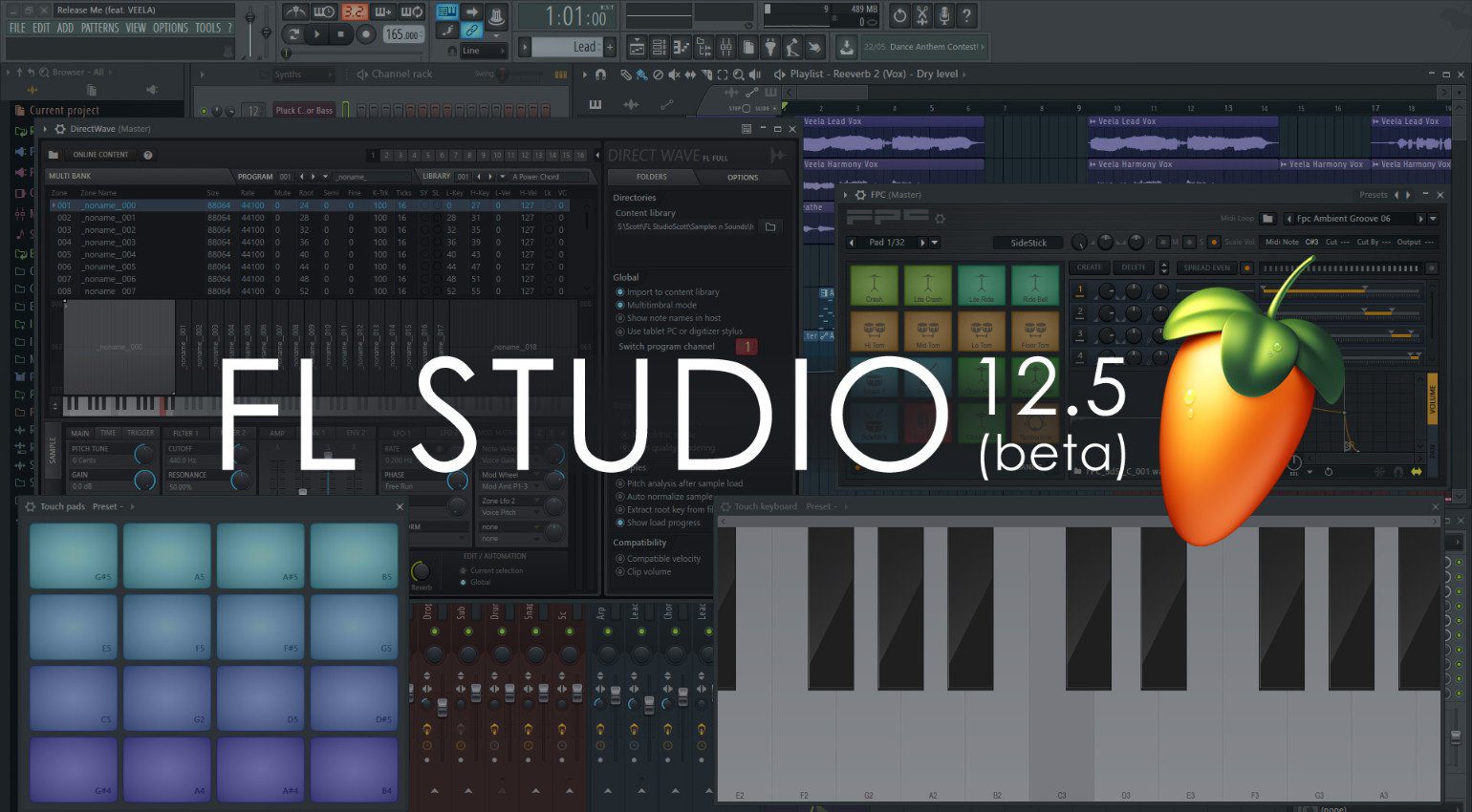
Task: Open the mixer view icon
Action: tap(725, 47)
